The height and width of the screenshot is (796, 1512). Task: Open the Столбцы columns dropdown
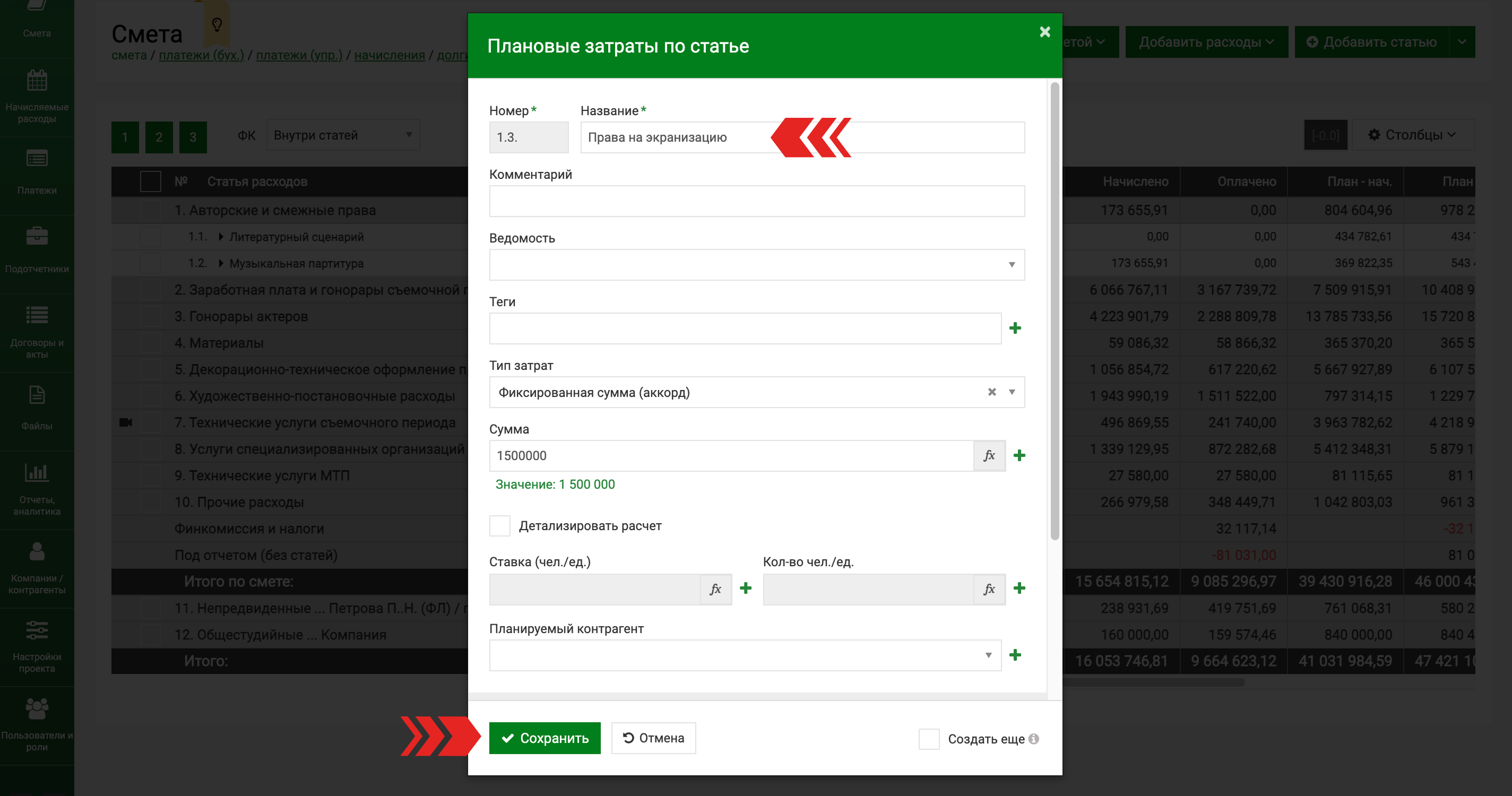(x=1413, y=135)
